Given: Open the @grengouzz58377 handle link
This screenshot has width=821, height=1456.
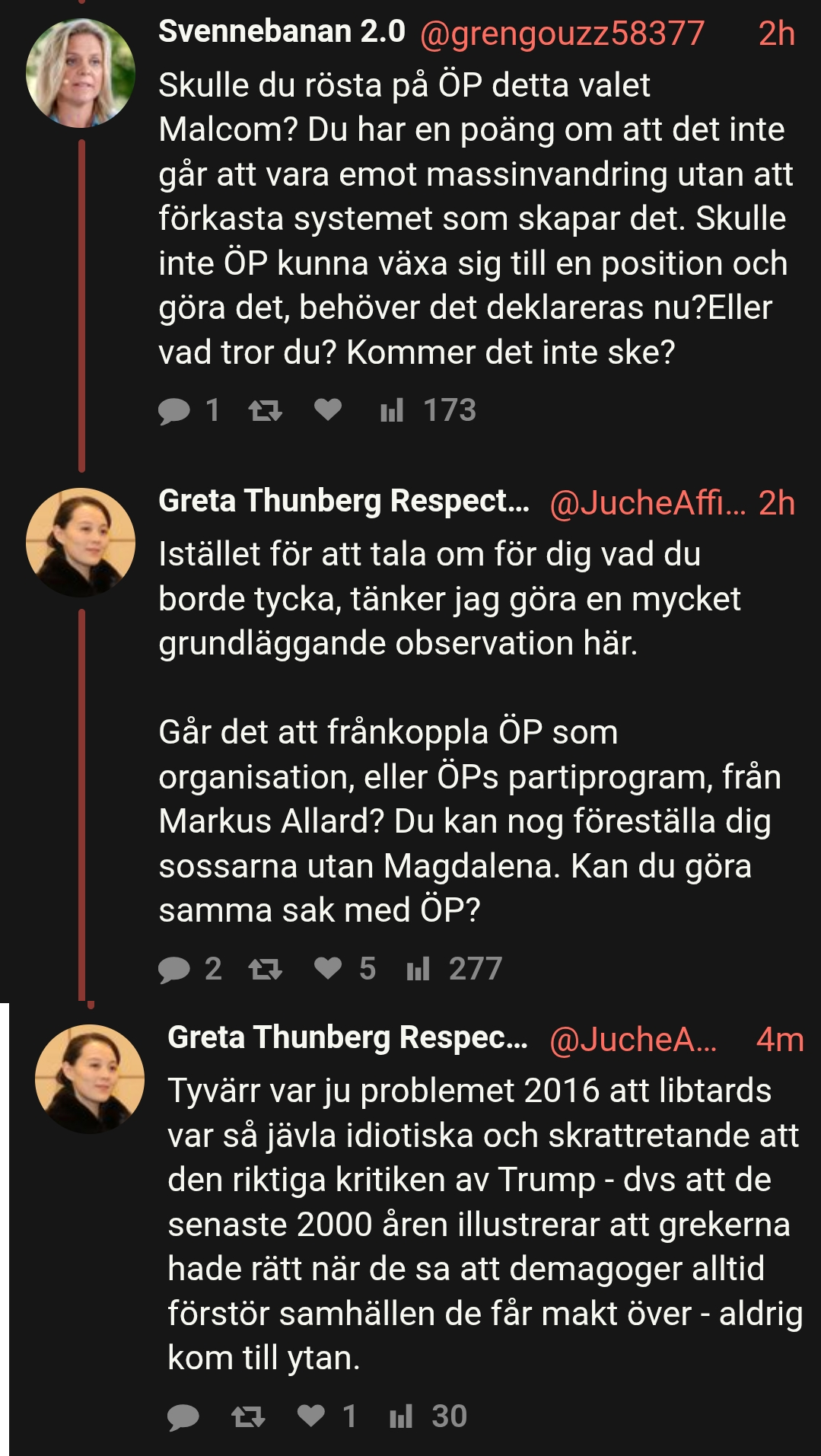Looking at the screenshot, I should tap(562, 33).
